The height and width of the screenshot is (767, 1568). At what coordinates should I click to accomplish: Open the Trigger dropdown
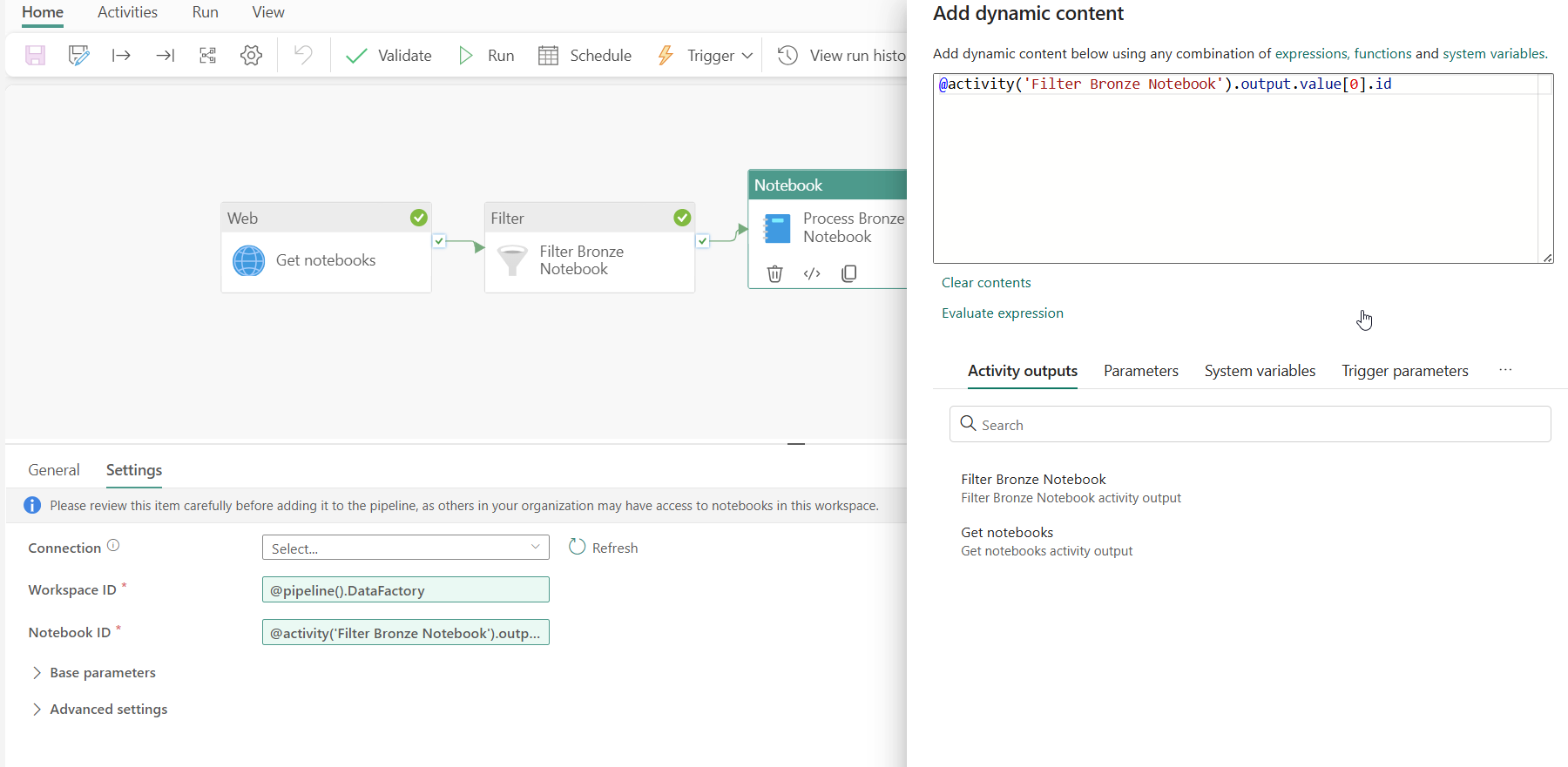point(705,56)
